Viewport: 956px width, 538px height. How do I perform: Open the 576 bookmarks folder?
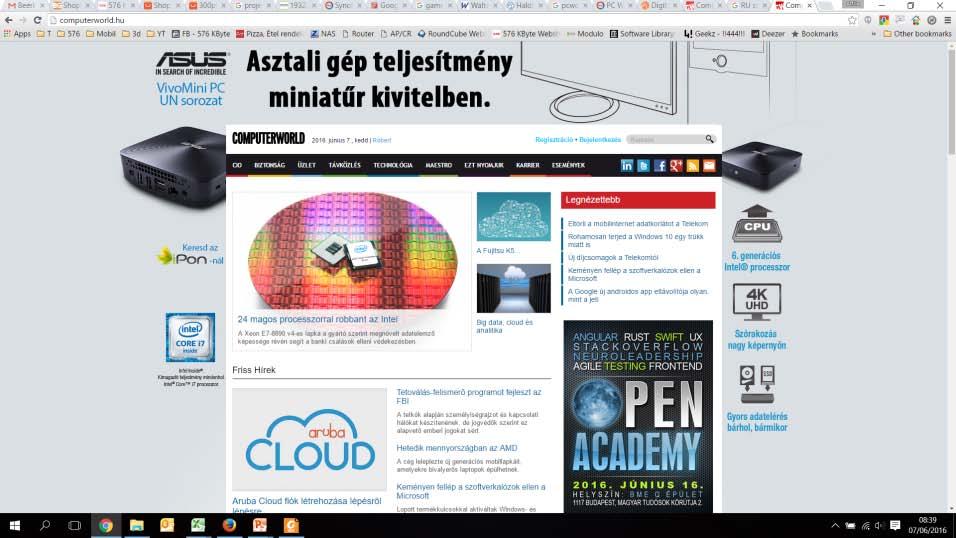click(x=68, y=34)
